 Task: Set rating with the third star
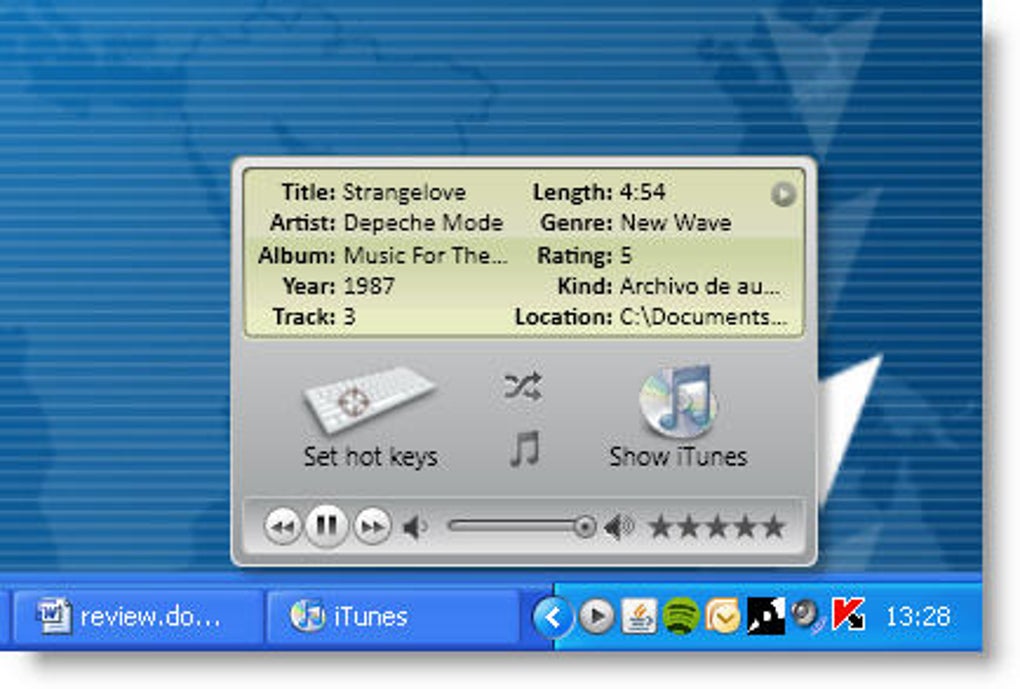click(717, 526)
